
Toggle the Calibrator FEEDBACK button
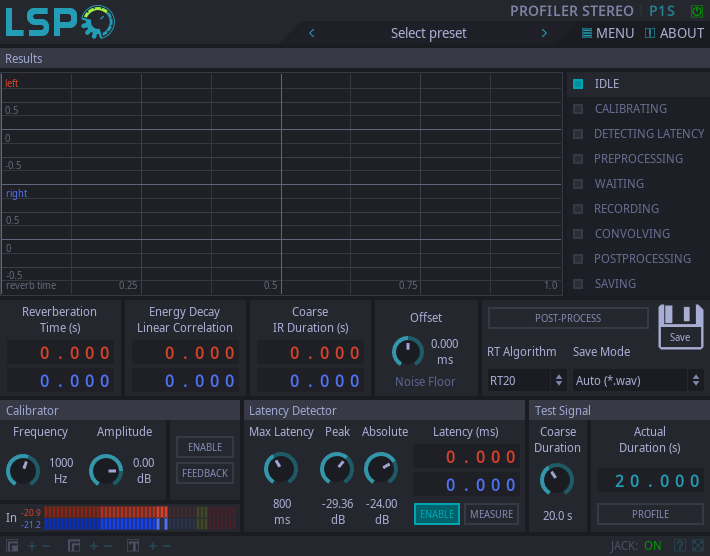205,473
